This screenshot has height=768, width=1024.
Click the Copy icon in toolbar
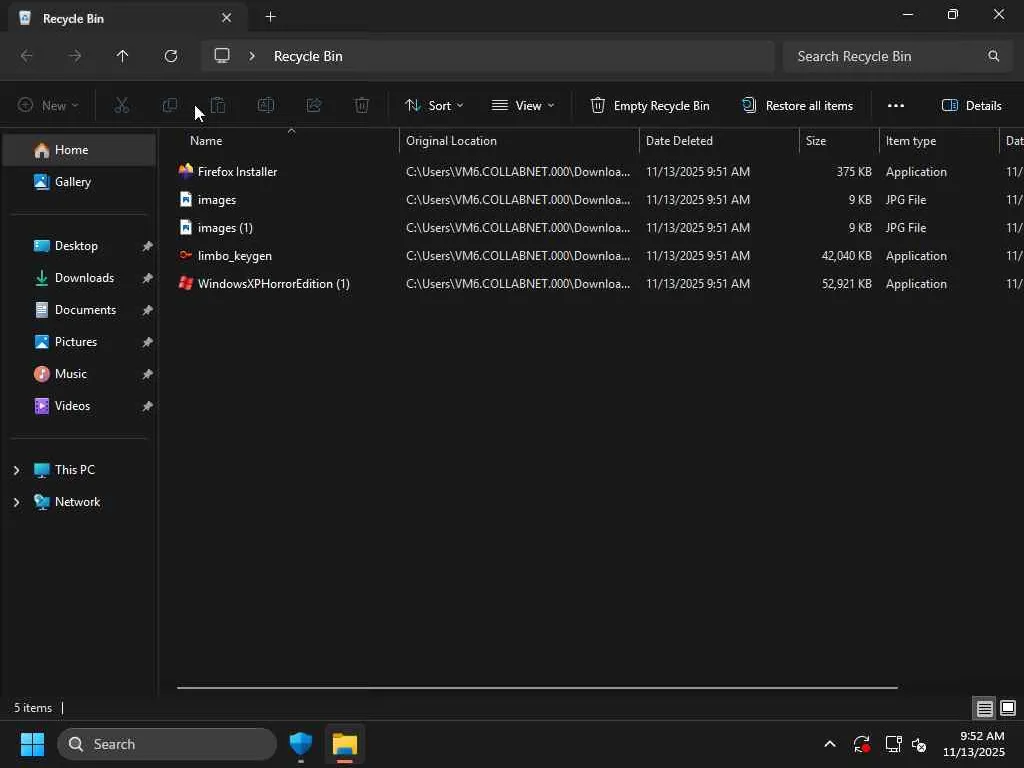170,105
